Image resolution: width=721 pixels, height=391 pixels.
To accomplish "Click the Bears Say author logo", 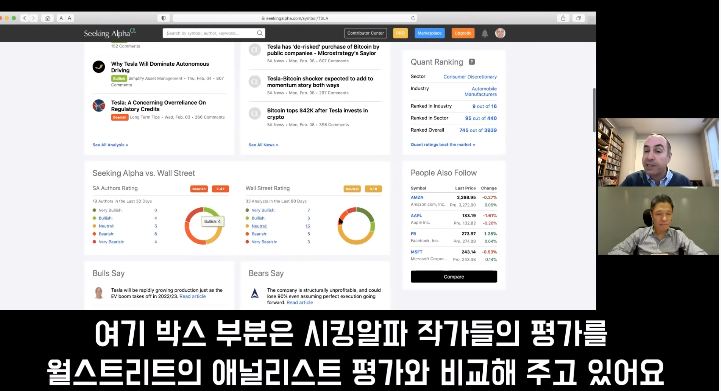I will coord(255,293).
